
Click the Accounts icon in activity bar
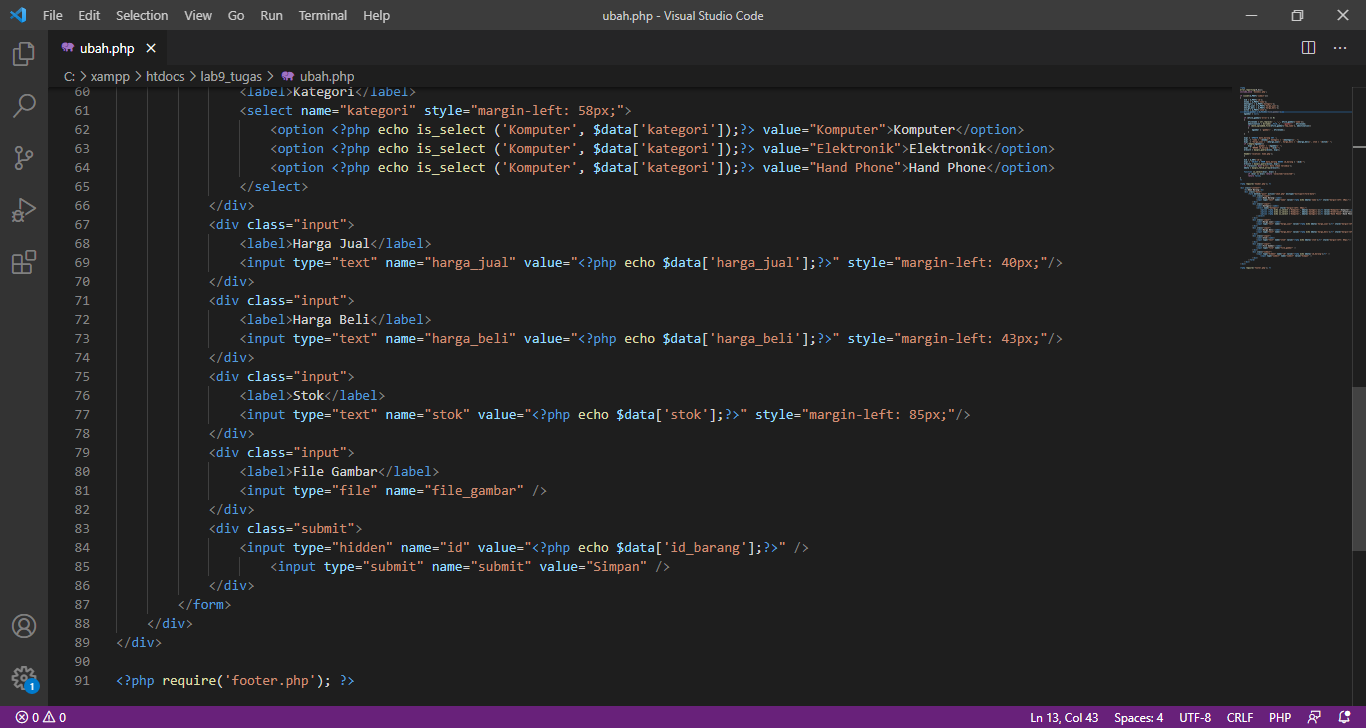pos(24,626)
